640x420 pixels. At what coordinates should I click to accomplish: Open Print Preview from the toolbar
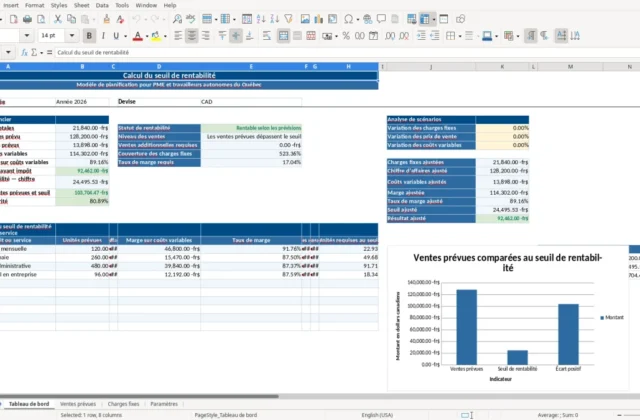[x=41, y=19]
